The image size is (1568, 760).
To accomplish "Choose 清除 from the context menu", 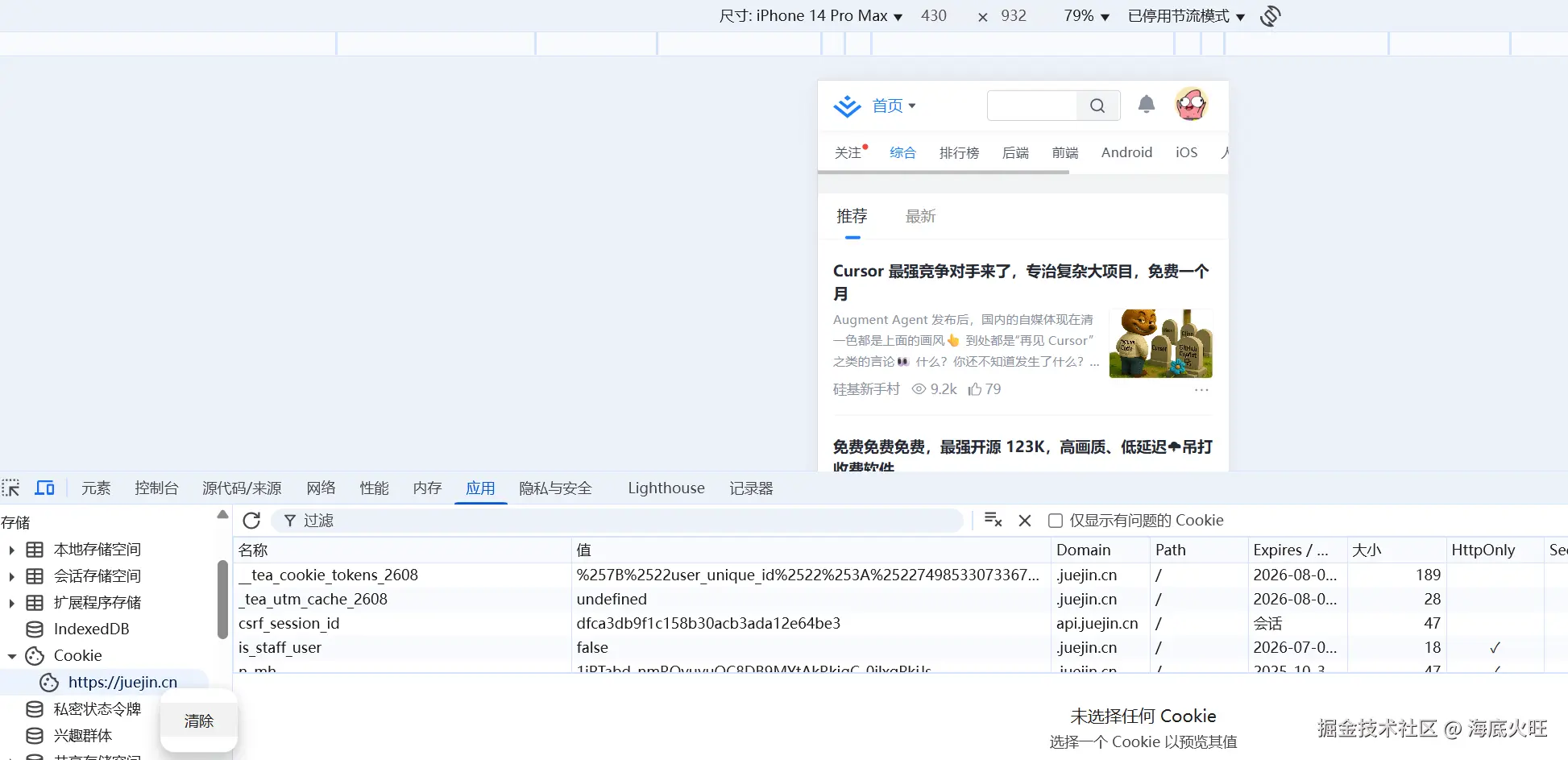I will coord(199,721).
